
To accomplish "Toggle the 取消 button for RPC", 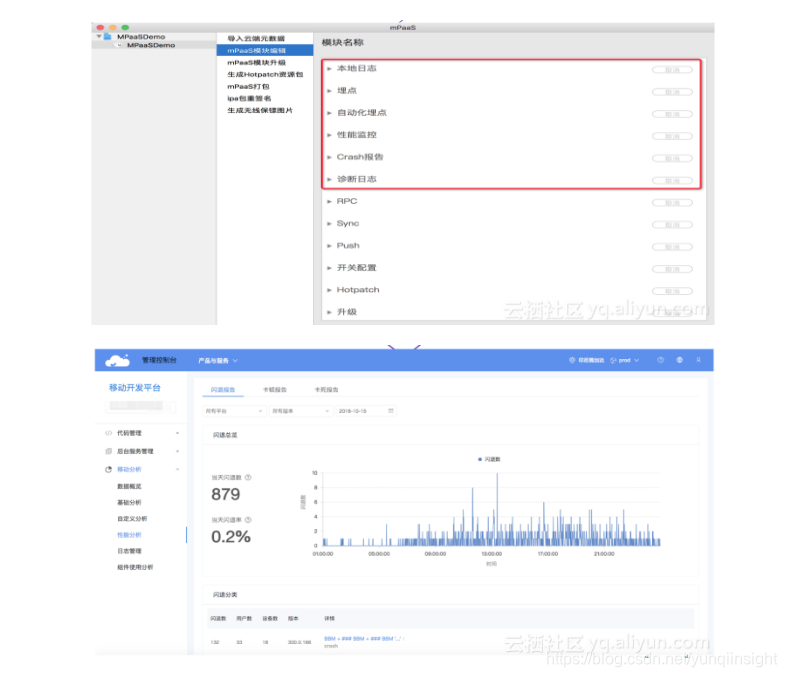I will pyautogui.click(x=672, y=203).
